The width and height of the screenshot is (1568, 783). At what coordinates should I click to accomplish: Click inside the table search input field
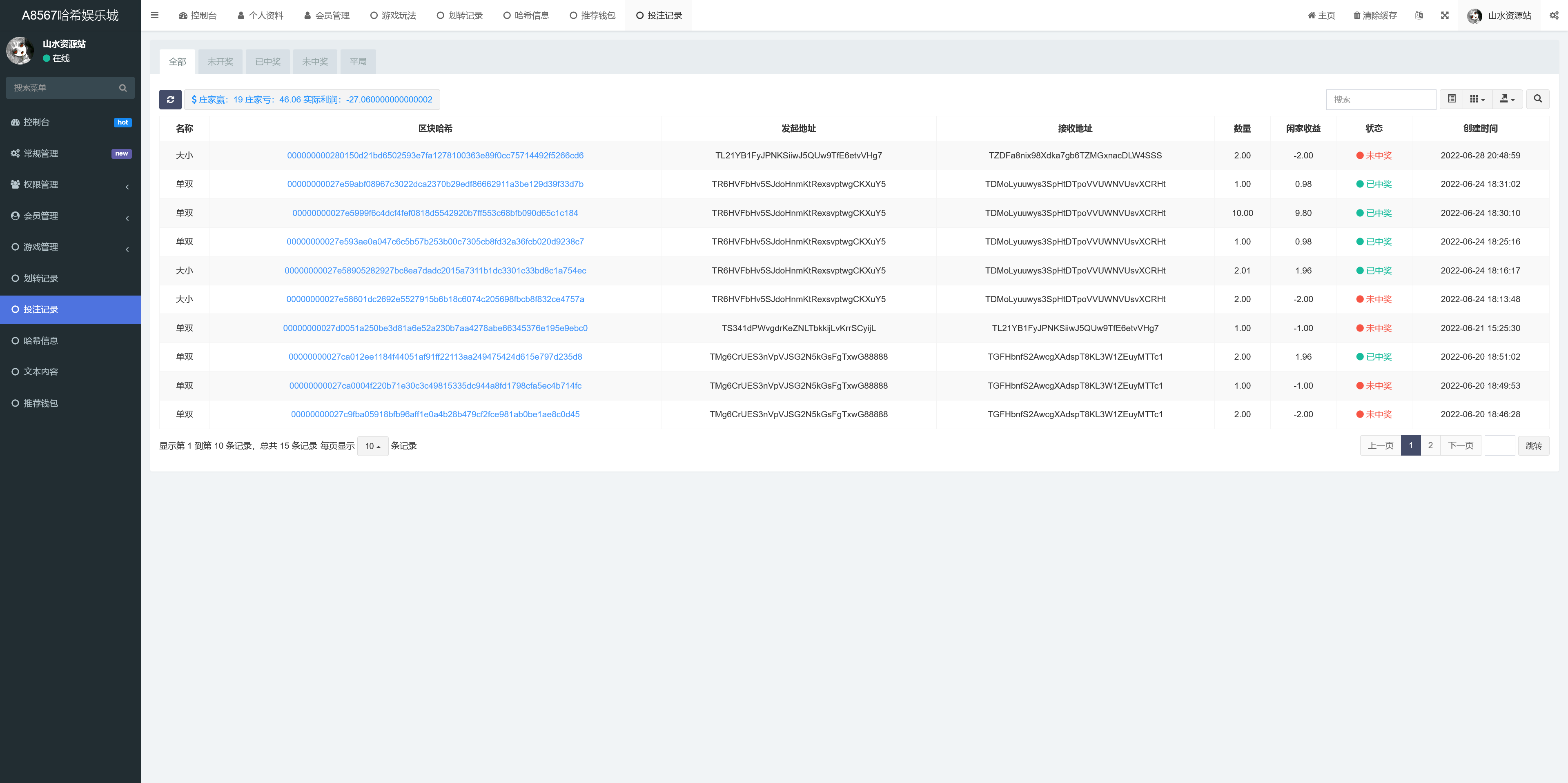[1382, 99]
